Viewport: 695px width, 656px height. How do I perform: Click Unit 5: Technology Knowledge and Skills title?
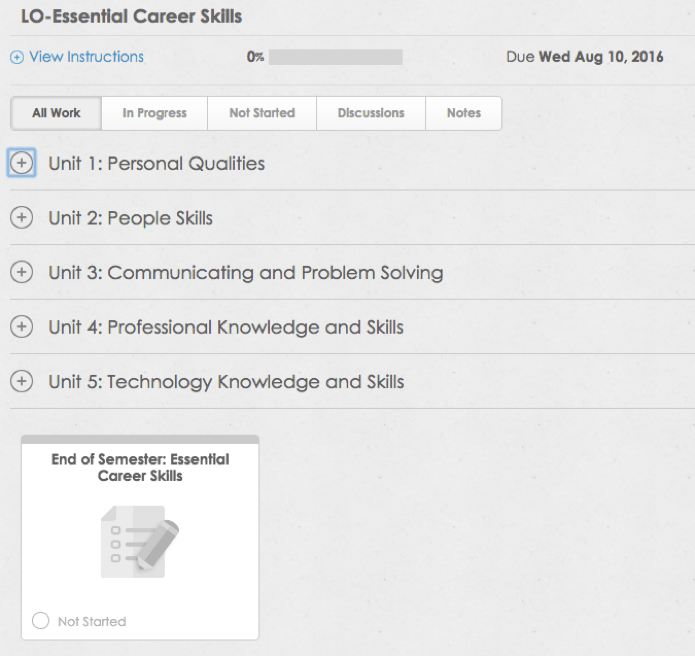(x=226, y=382)
